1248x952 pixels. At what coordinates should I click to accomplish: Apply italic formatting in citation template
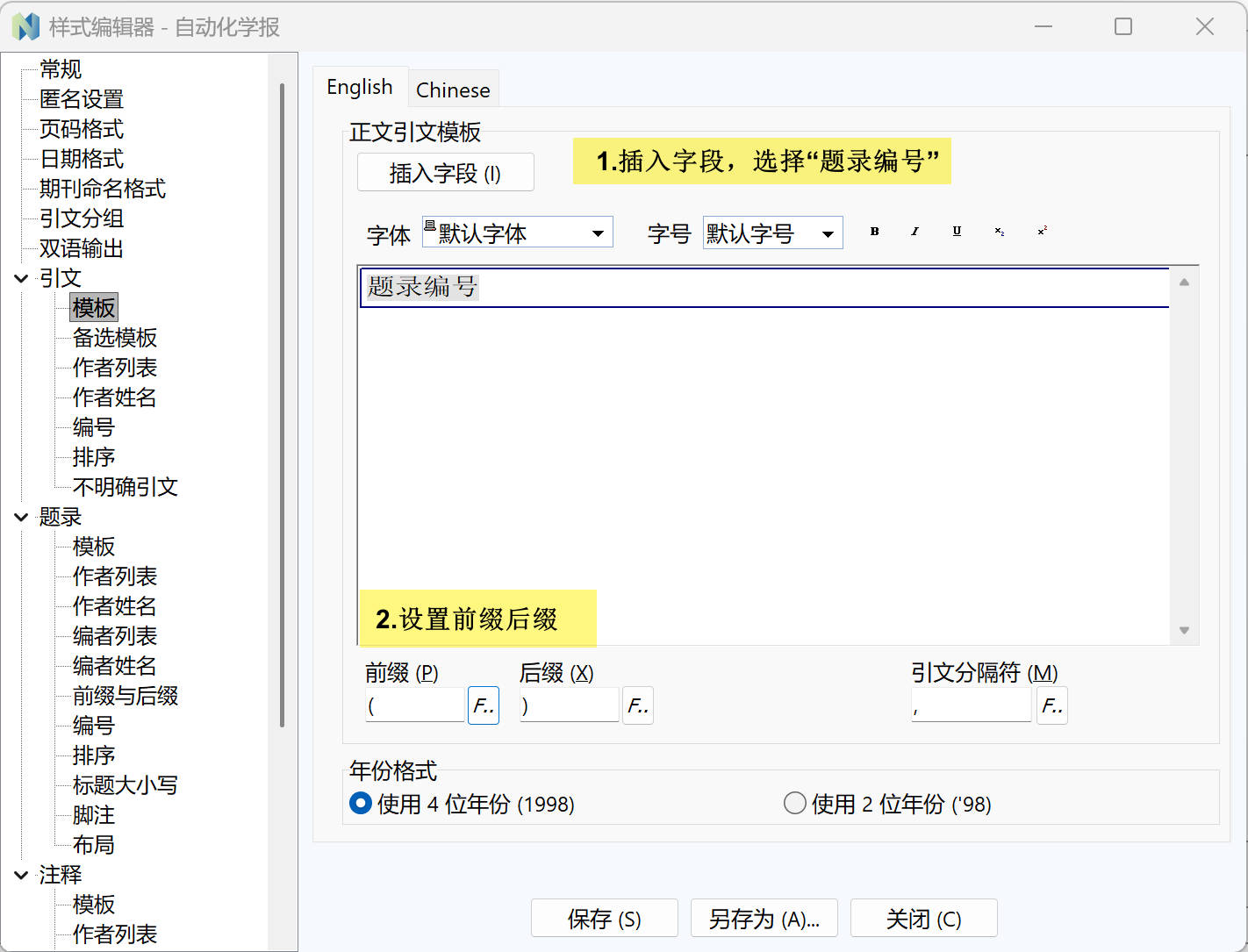pos(915,232)
